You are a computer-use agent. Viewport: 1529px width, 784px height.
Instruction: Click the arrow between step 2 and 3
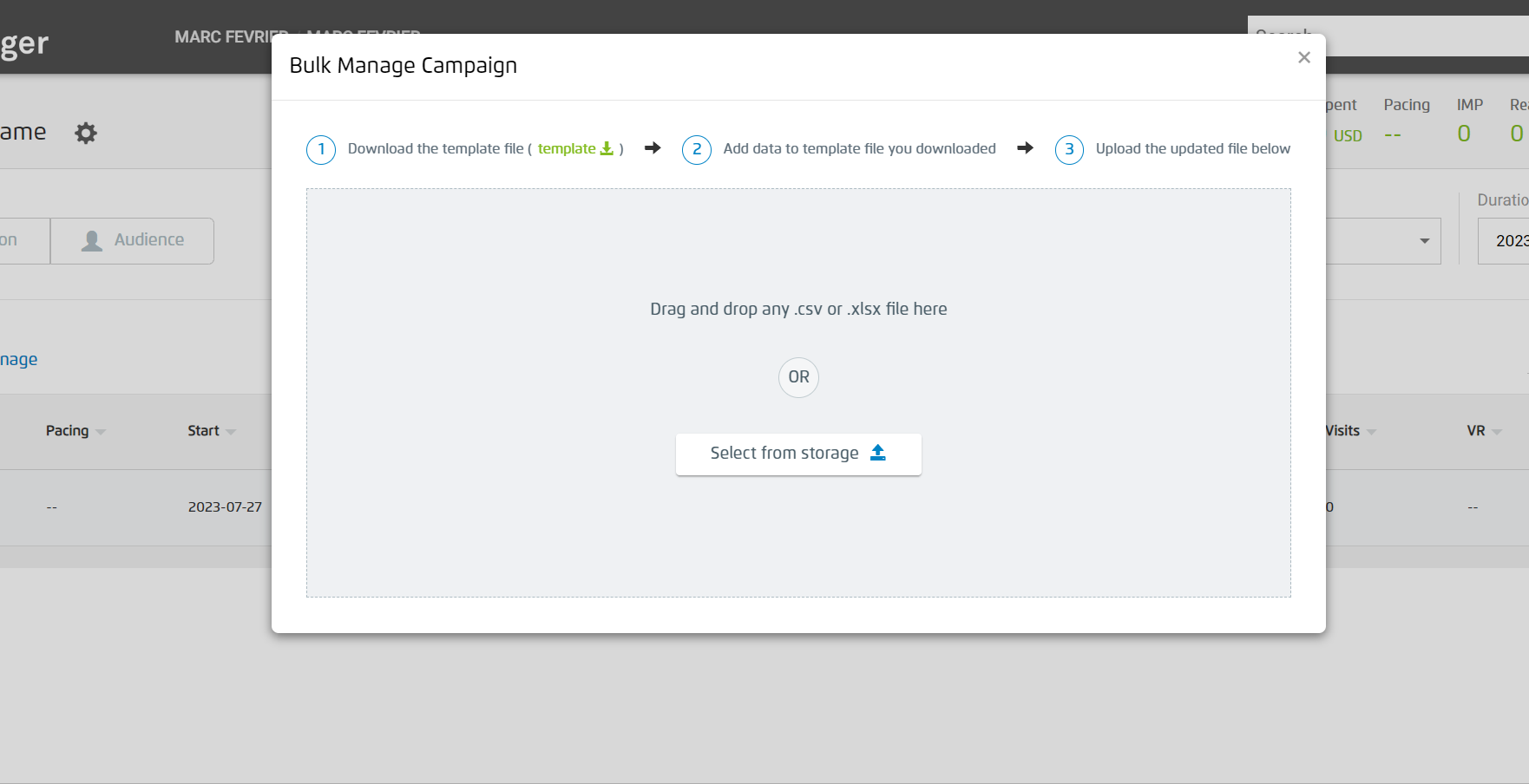[x=1026, y=148]
